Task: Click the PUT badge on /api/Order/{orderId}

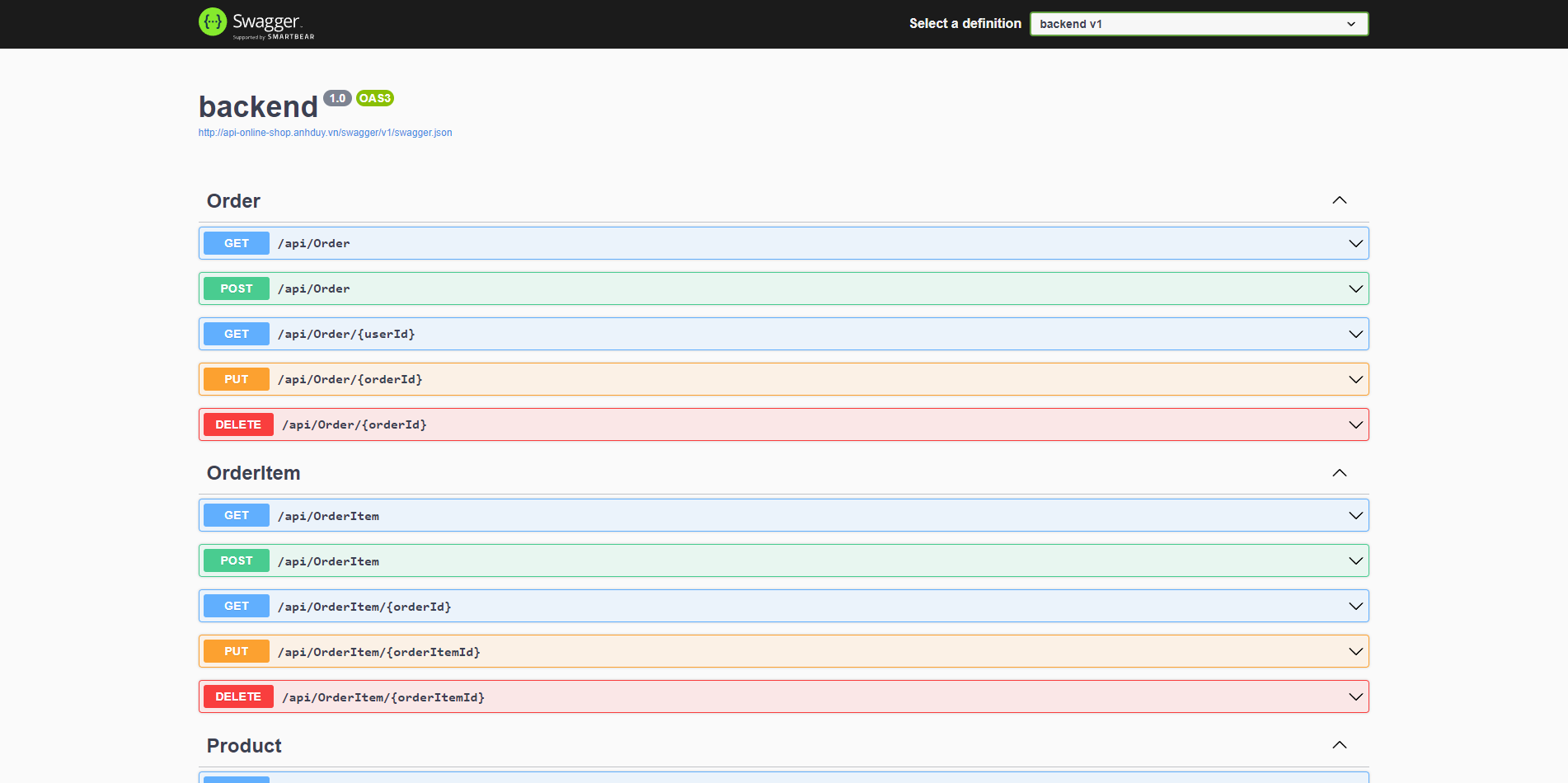Action: pyautogui.click(x=236, y=379)
